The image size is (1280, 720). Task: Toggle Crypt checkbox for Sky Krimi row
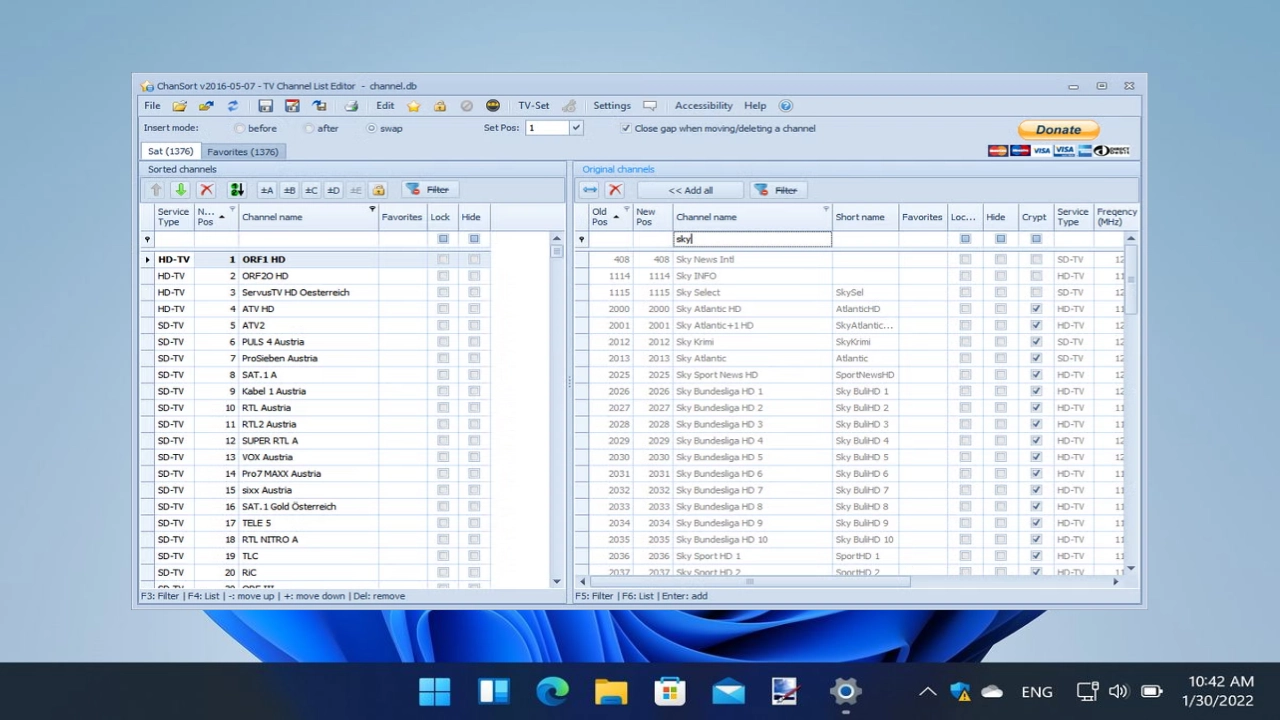coord(1036,342)
